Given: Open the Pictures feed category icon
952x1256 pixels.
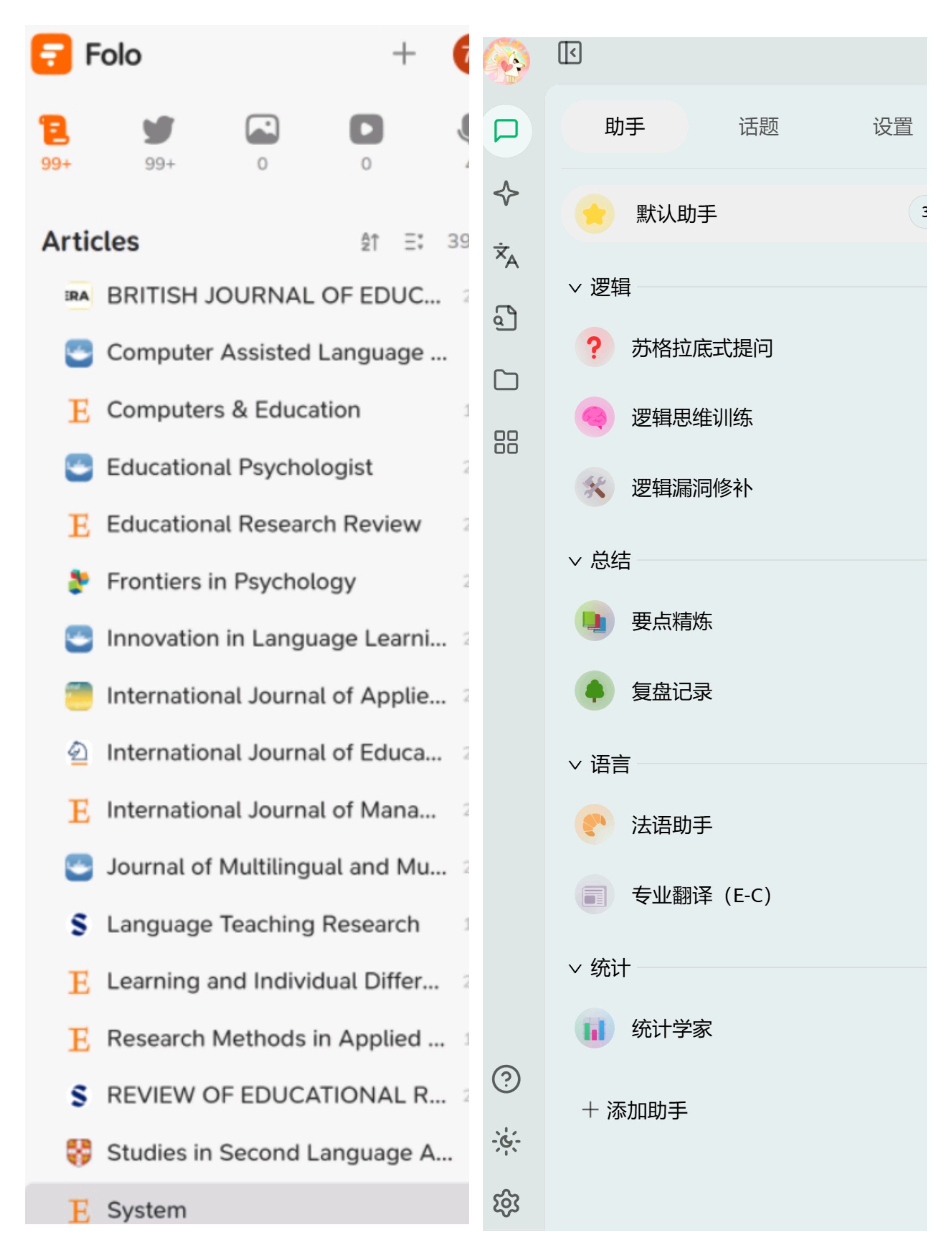Looking at the screenshot, I should [262, 129].
